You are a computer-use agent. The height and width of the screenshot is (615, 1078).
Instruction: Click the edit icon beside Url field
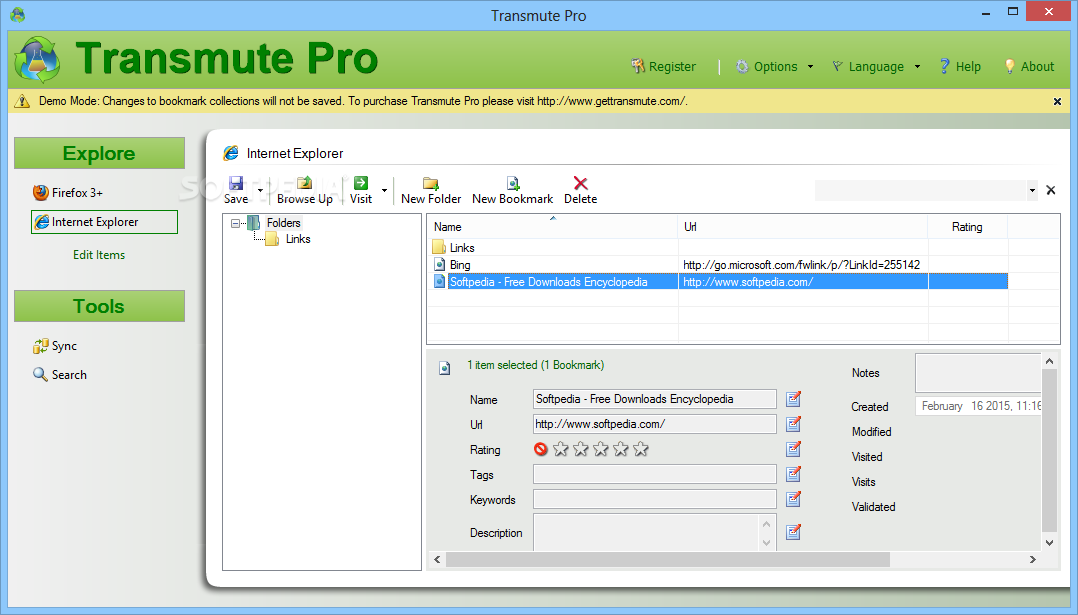point(793,423)
